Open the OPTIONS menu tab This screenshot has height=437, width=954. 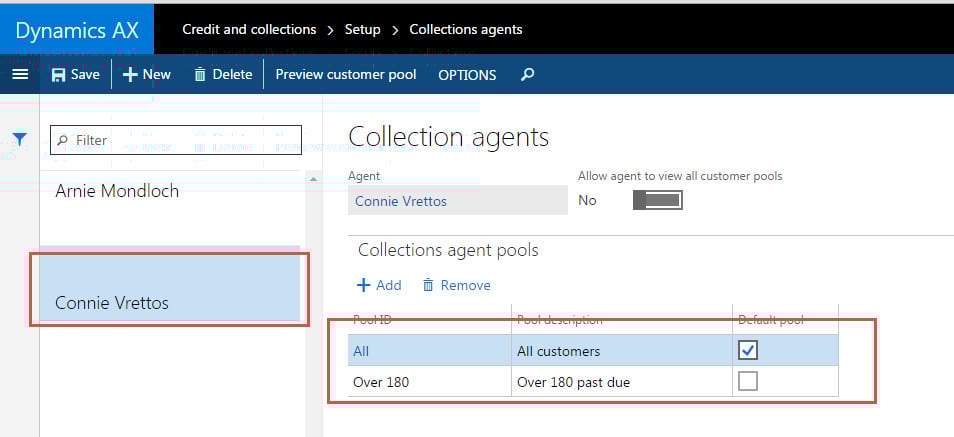tap(467, 75)
